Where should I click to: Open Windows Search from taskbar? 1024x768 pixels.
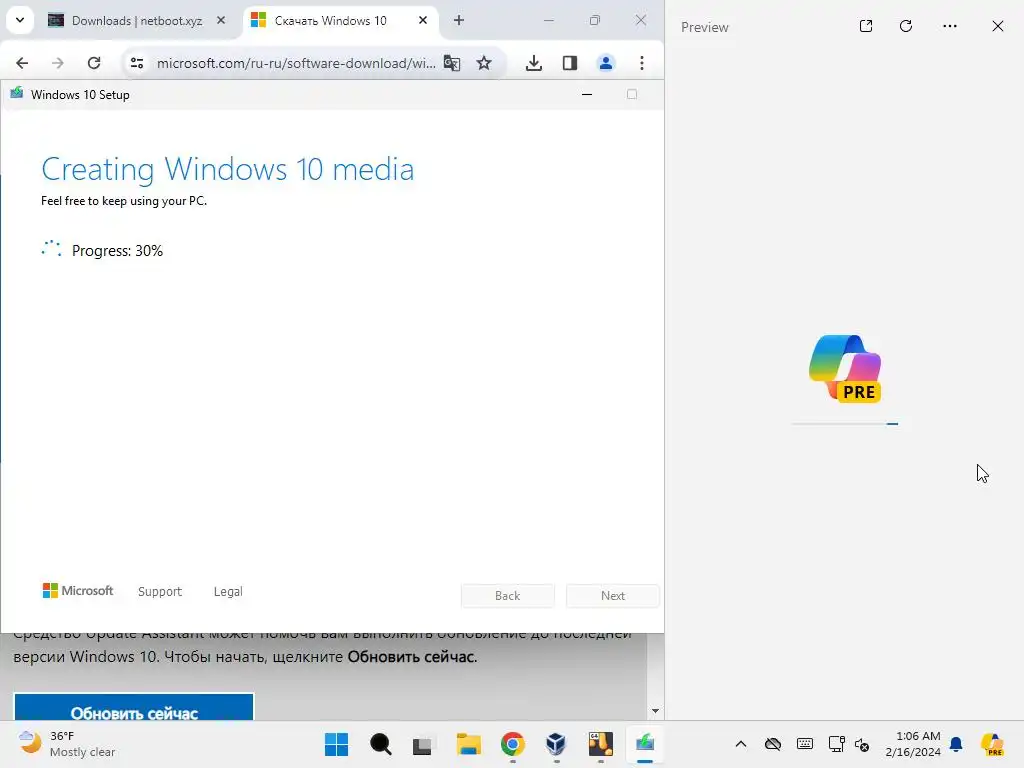click(x=381, y=744)
